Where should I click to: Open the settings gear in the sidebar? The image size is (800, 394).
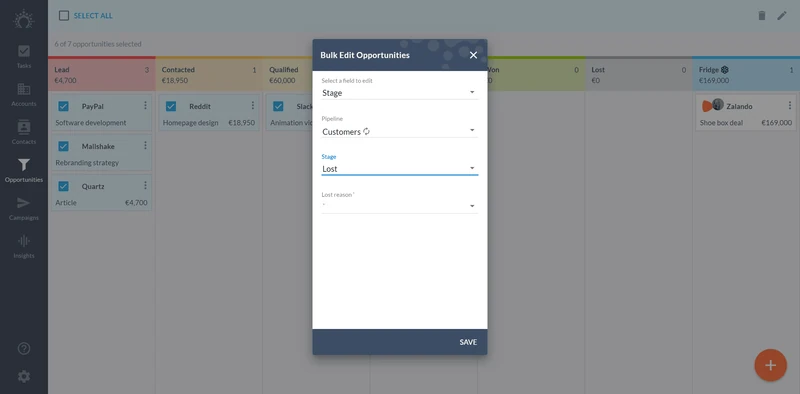coord(23,377)
